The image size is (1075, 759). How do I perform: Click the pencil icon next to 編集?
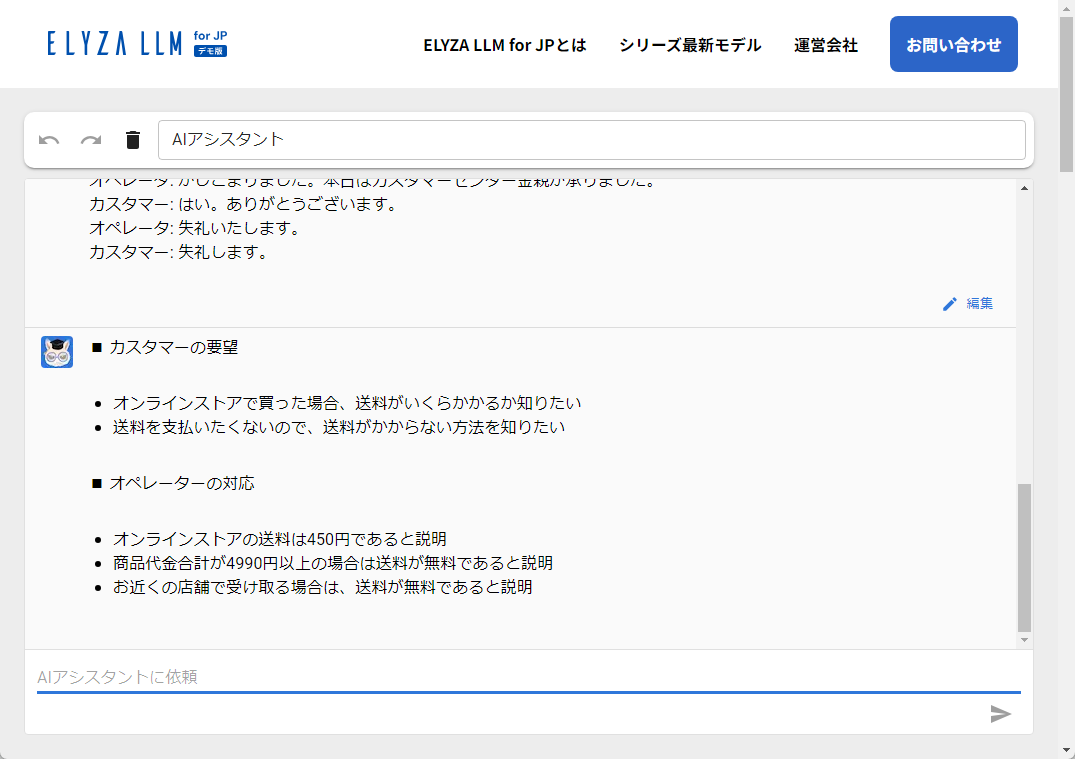pyautogui.click(x=949, y=304)
